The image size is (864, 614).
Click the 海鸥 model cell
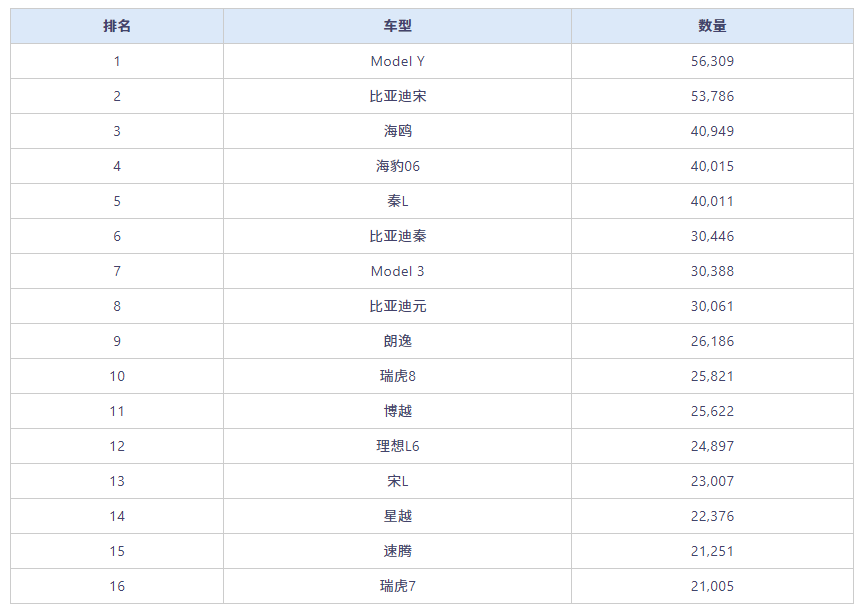pos(397,131)
